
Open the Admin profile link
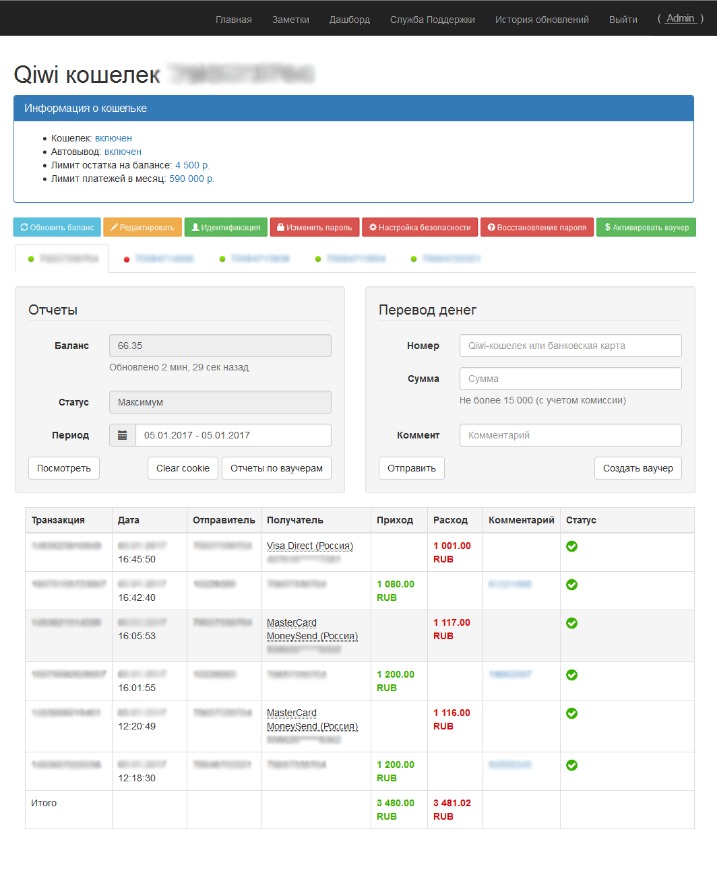click(680, 19)
